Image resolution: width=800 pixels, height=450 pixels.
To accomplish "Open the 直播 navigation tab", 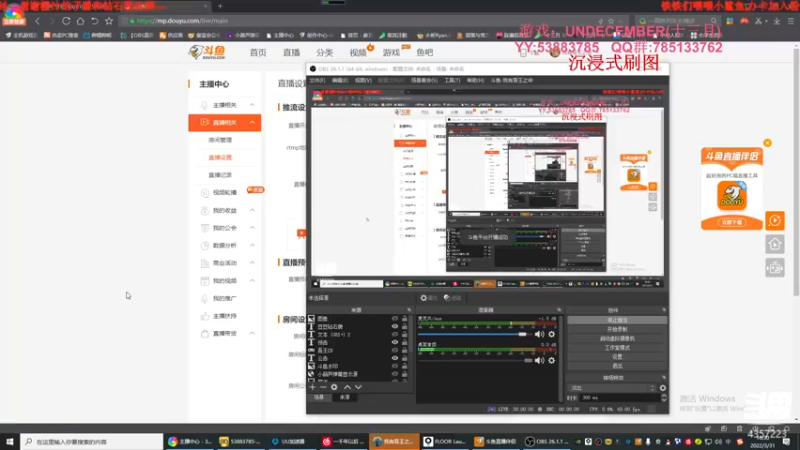I will point(291,53).
